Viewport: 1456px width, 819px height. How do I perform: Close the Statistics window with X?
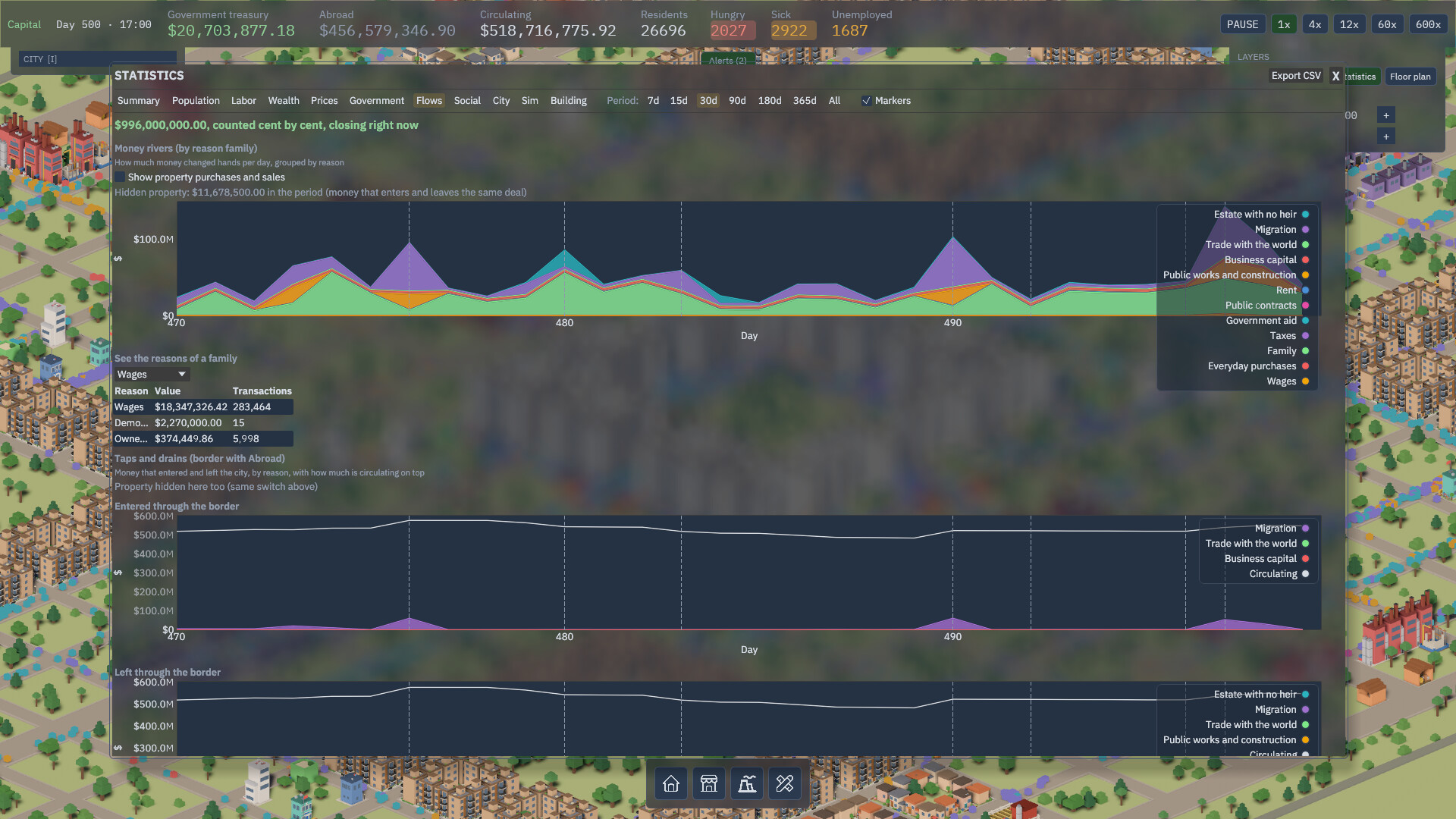point(1335,76)
